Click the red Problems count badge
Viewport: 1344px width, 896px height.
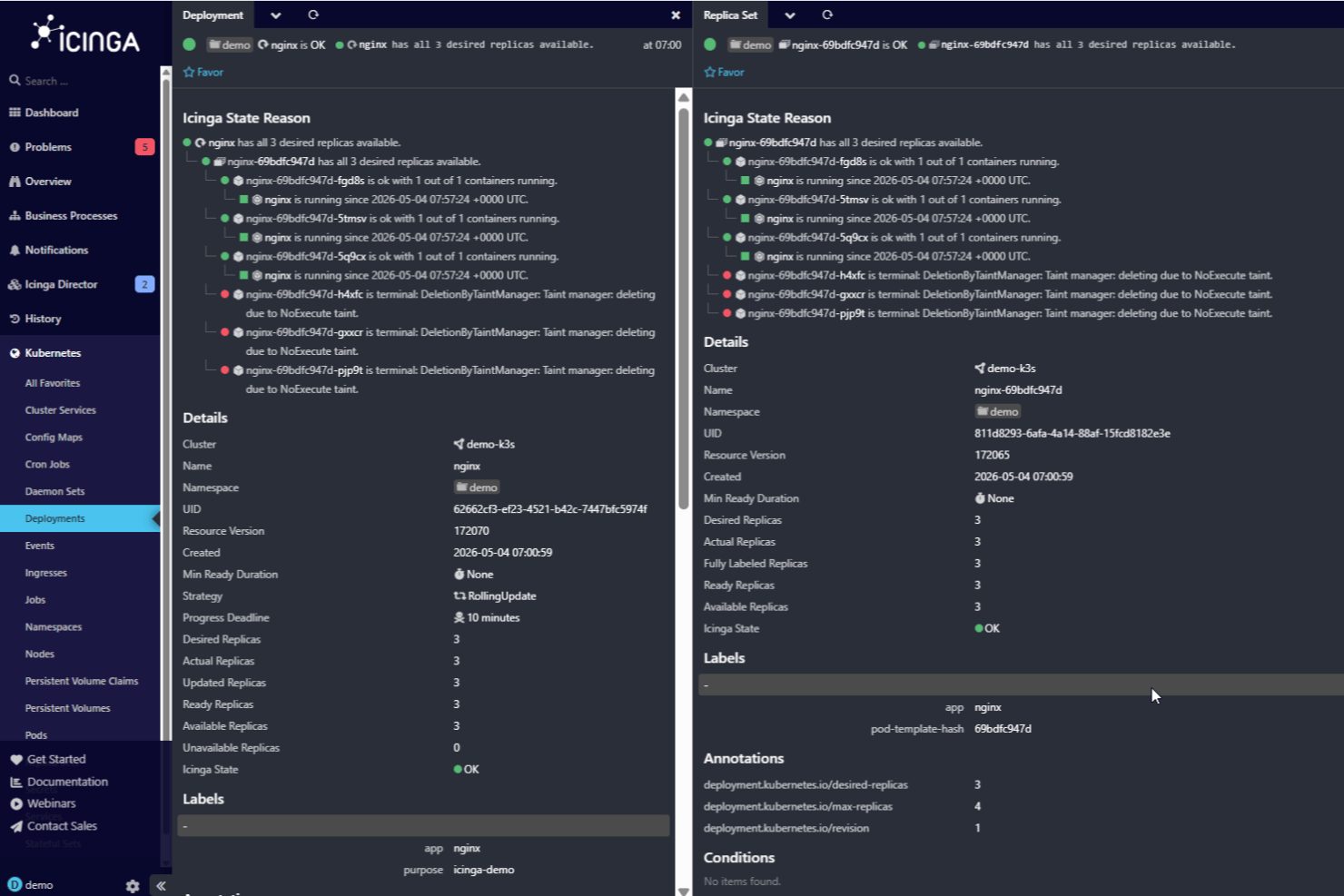click(x=144, y=147)
